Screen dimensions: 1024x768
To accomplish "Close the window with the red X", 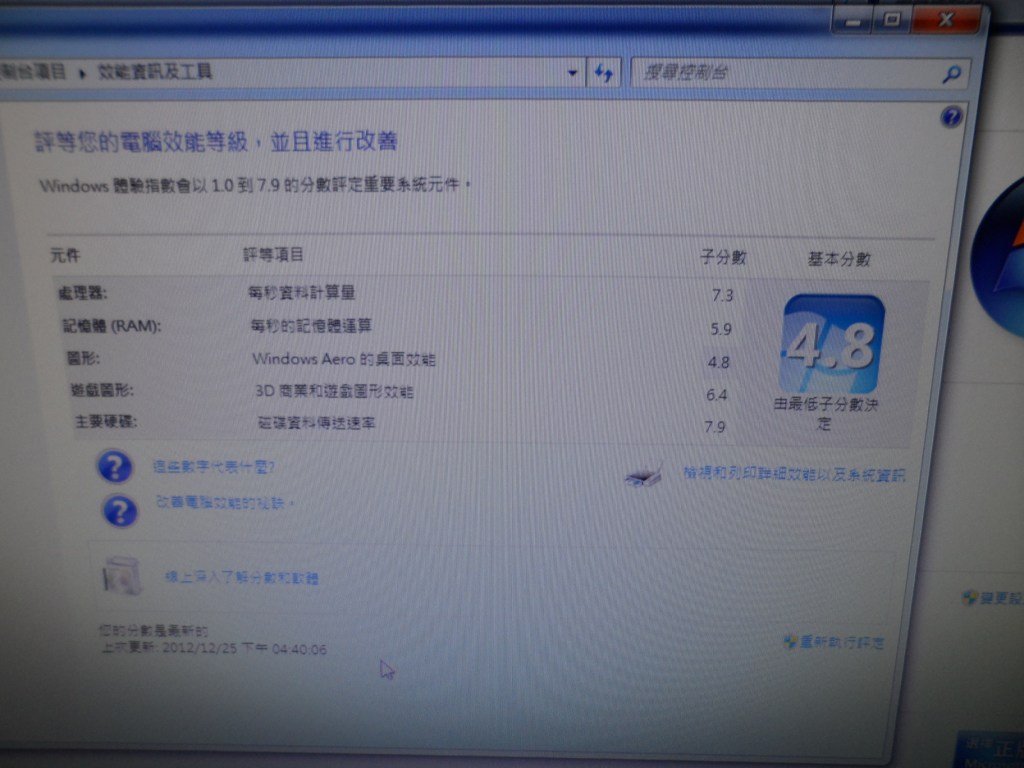I will [x=946, y=20].
